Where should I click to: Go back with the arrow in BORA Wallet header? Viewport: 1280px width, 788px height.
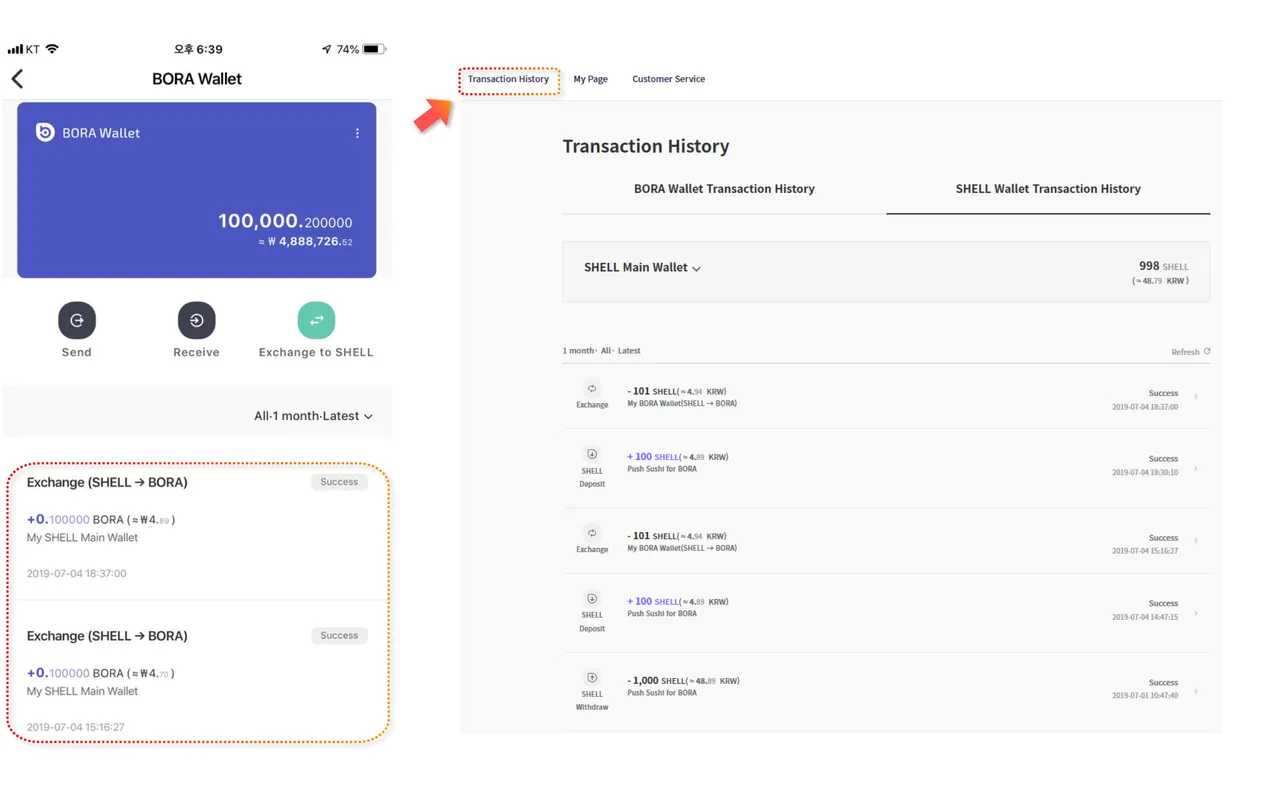click(x=17, y=79)
